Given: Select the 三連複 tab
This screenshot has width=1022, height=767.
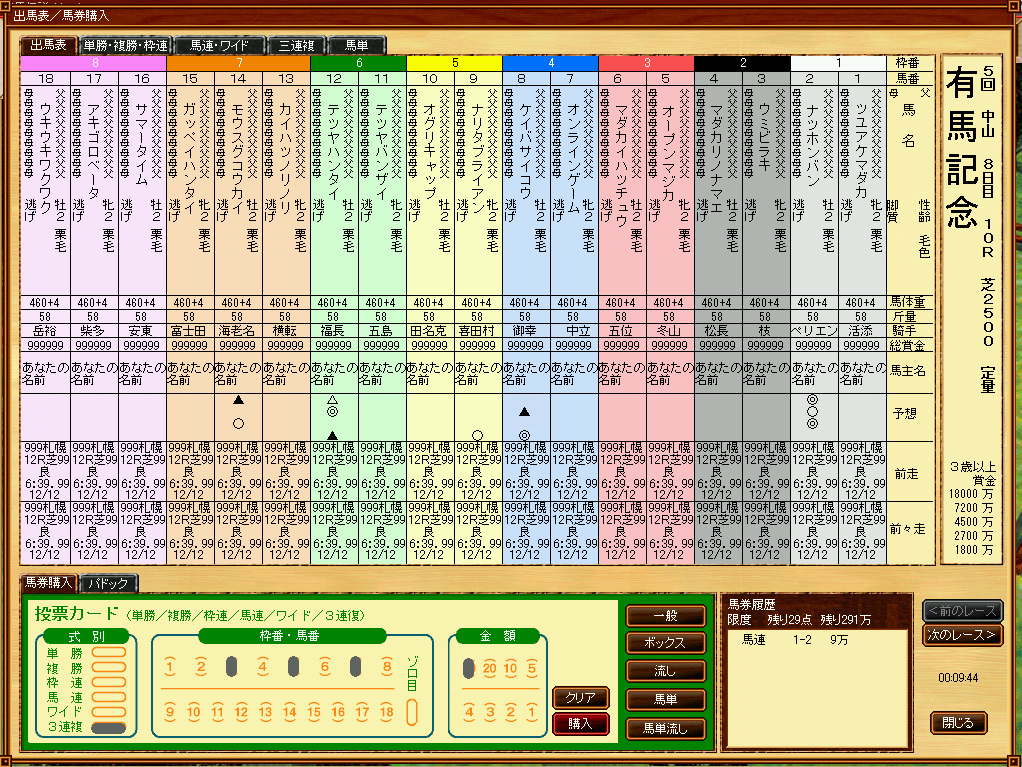Looking at the screenshot, I should tap(297, 45).
